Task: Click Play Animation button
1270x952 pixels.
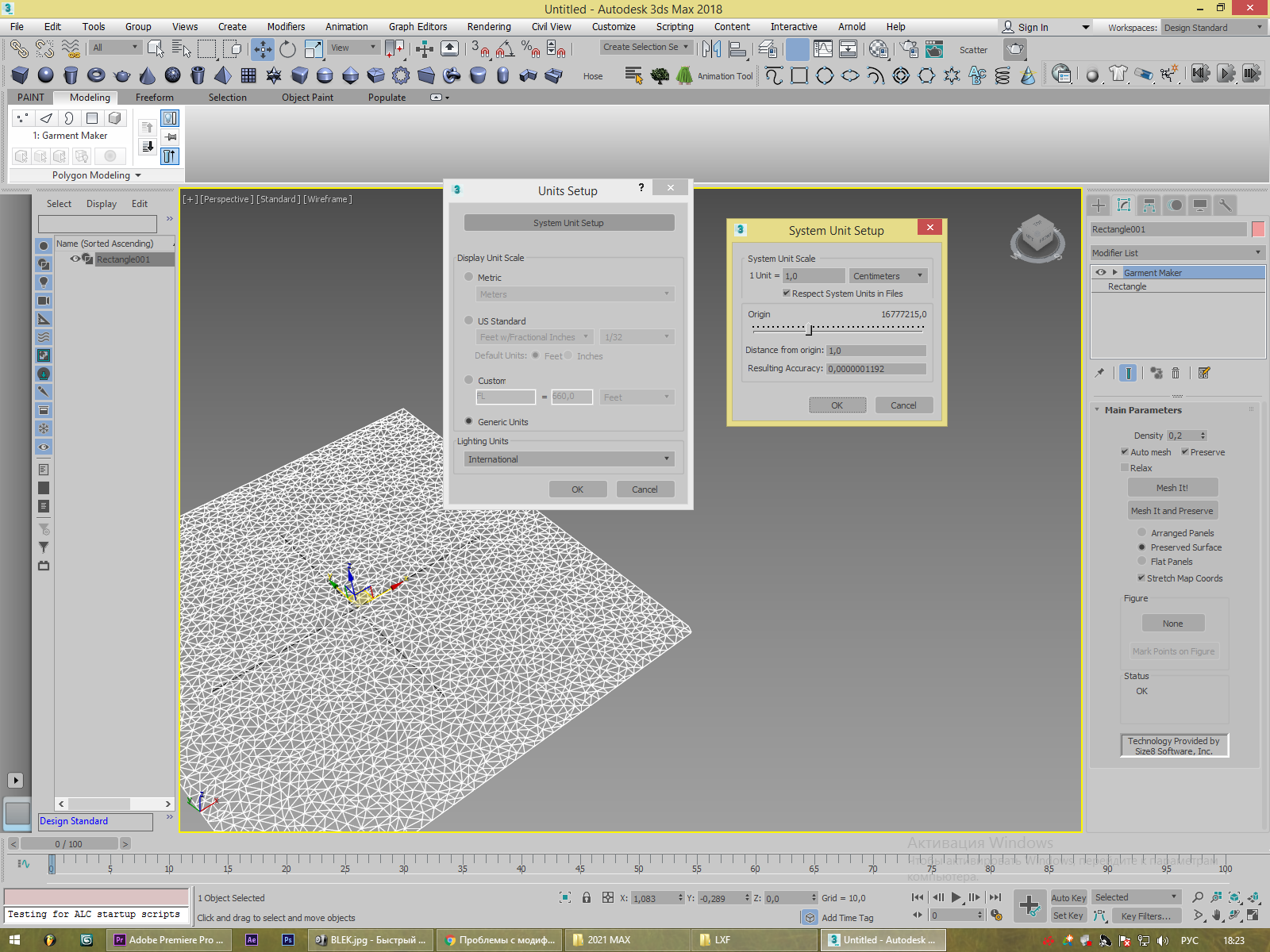Action: point(956,897)
